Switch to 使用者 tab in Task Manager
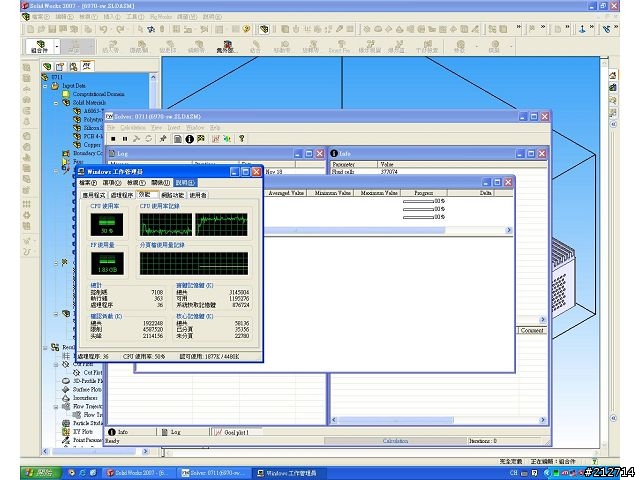 click(198, 195)
